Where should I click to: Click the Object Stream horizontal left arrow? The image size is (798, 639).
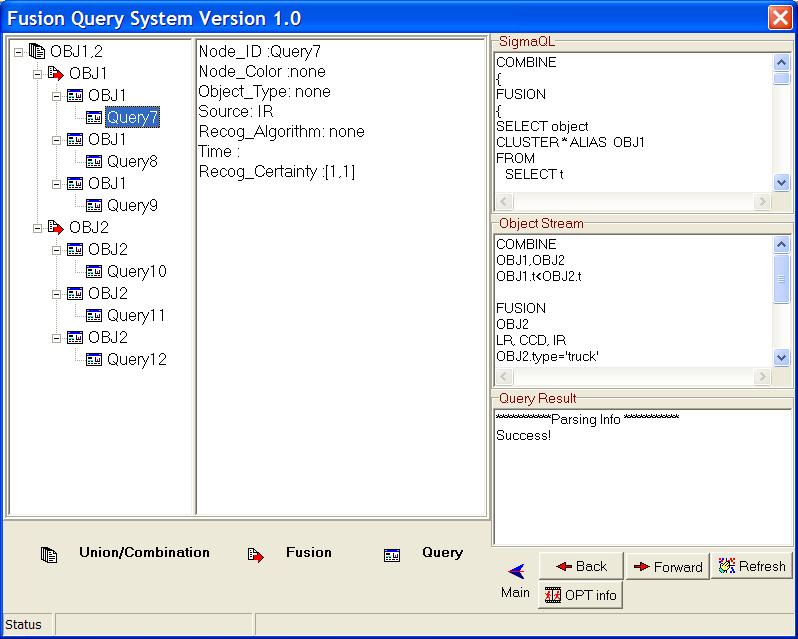tap(504, 376)
